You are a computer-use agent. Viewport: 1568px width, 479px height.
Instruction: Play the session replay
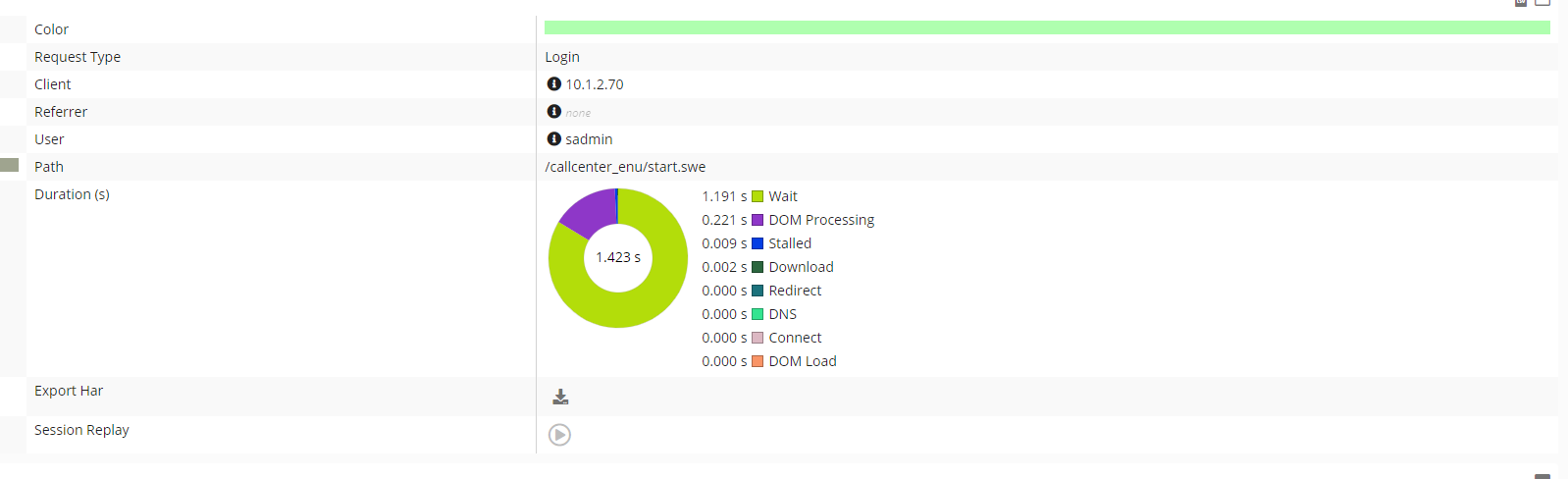(x=559, y=435)
